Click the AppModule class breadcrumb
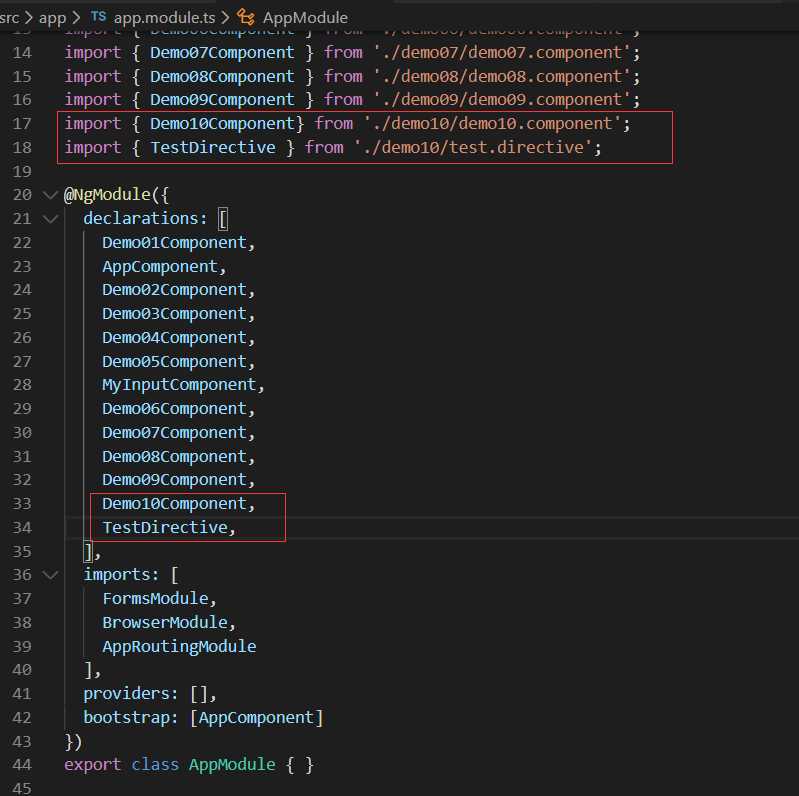Viewport: 799px width, 796px height. tap(305, 18)
